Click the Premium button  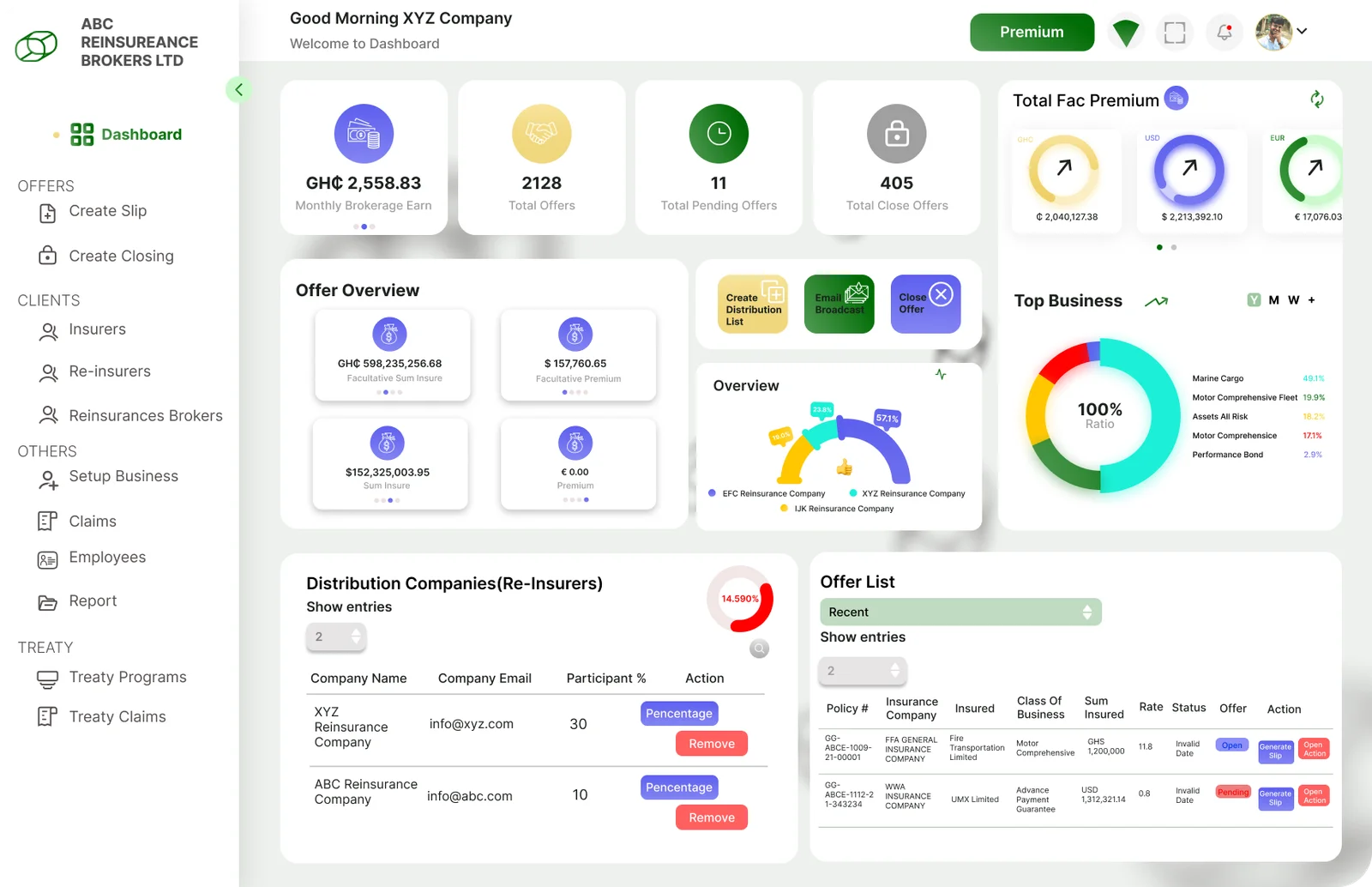1032,33
